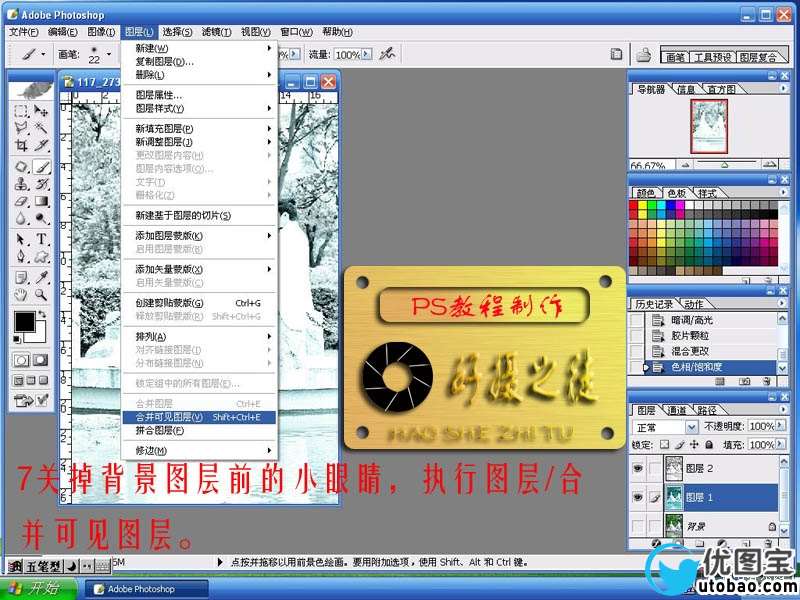Select the Gradient tool
Image resolution: width=800 pixels, height=600 pixels.
41,202
